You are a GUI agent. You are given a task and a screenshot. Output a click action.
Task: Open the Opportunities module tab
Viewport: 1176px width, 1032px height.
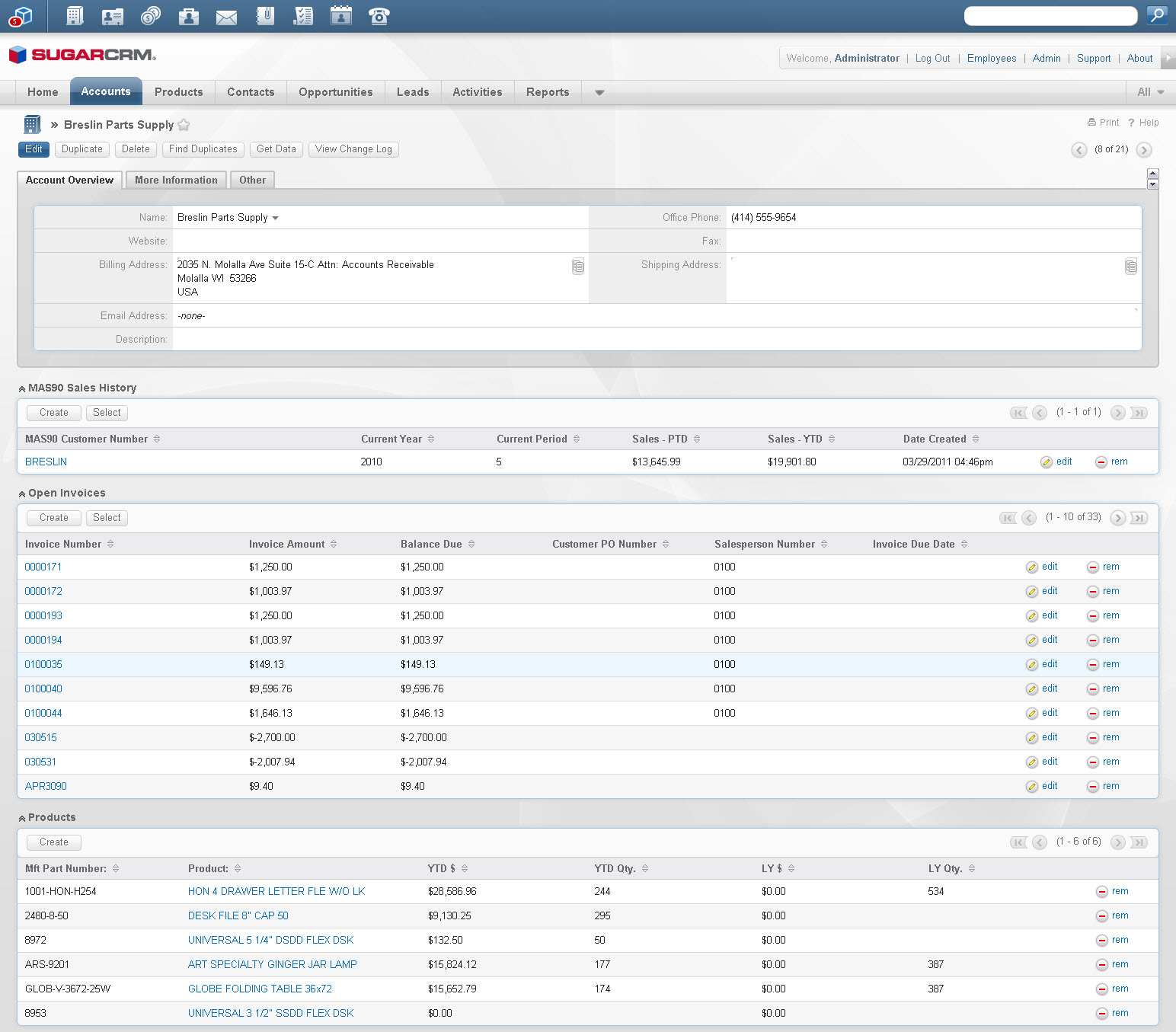[336, 92]
